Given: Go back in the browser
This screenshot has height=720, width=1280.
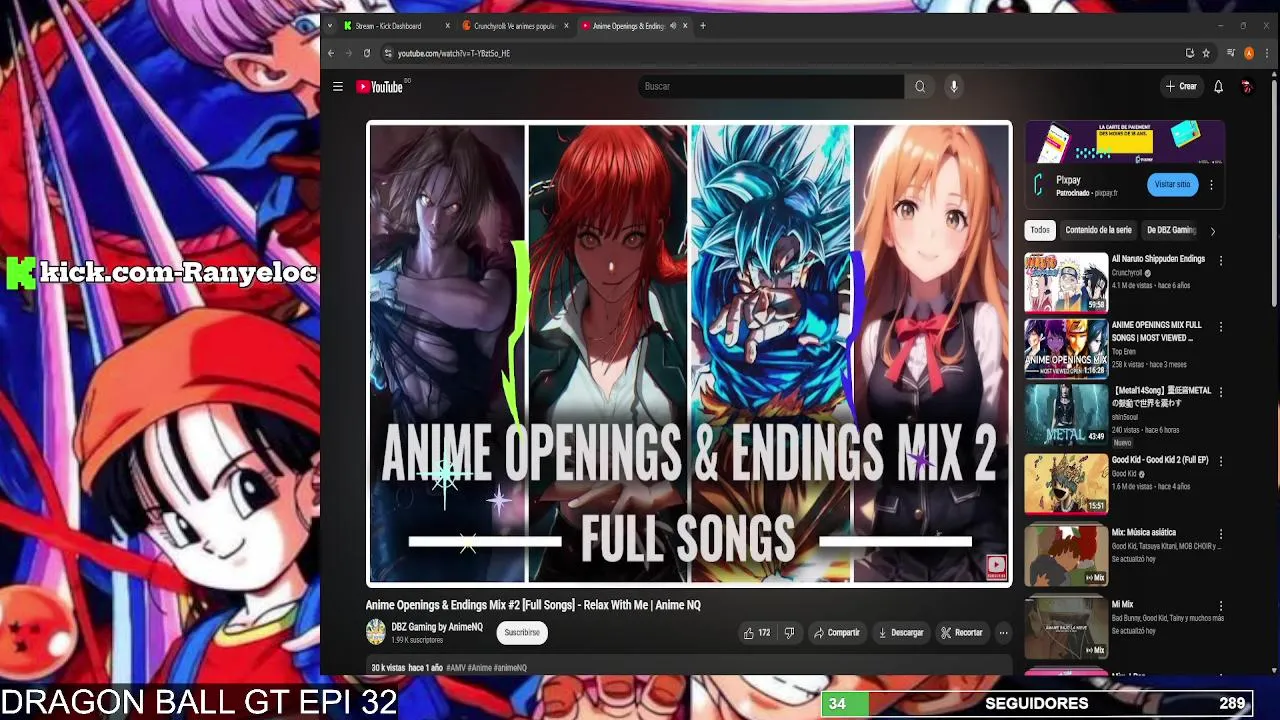Looking at the screenshot, I should [331, 53].
